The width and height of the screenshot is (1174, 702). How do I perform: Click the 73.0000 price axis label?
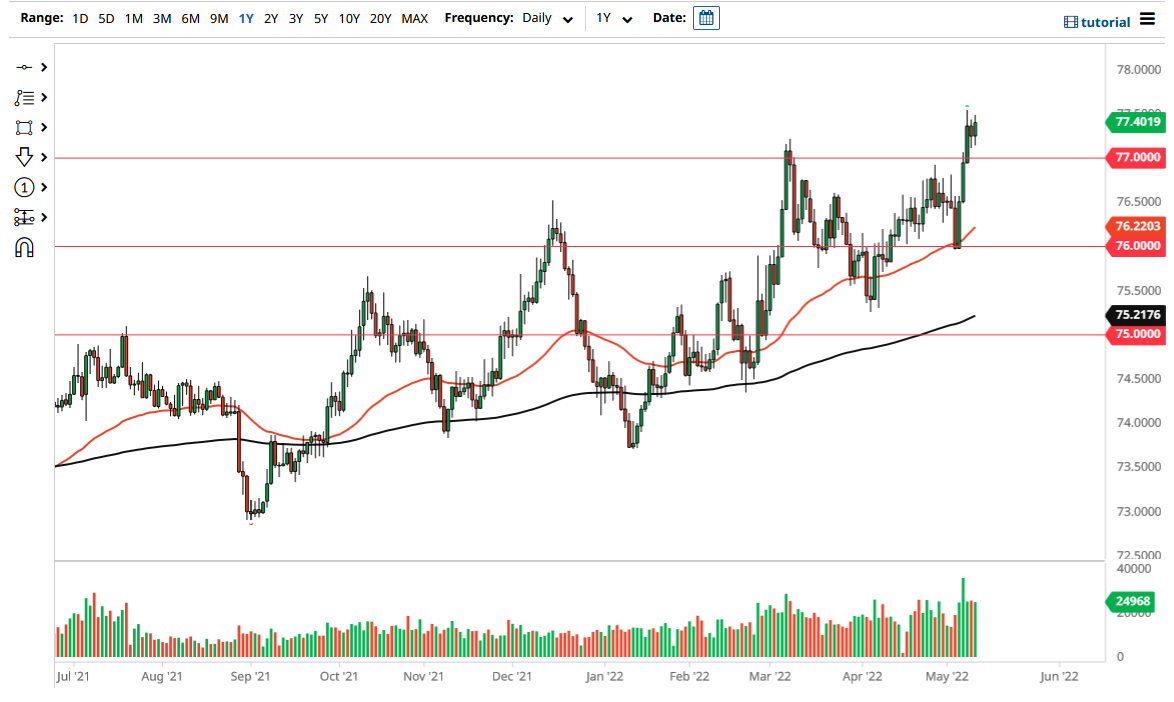pos(1139,512)
